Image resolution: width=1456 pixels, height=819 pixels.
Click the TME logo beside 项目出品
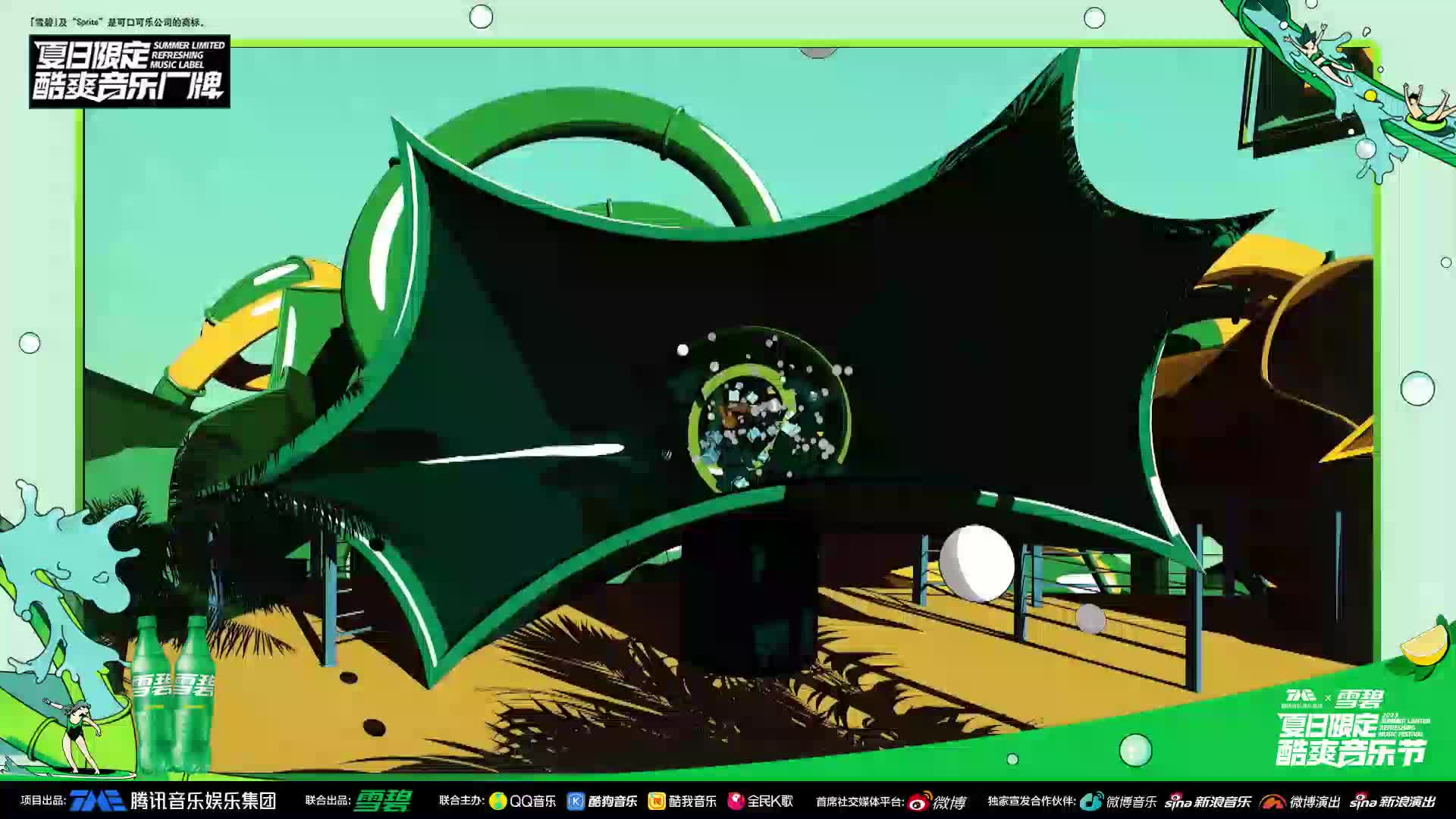[x=98, y=801]
